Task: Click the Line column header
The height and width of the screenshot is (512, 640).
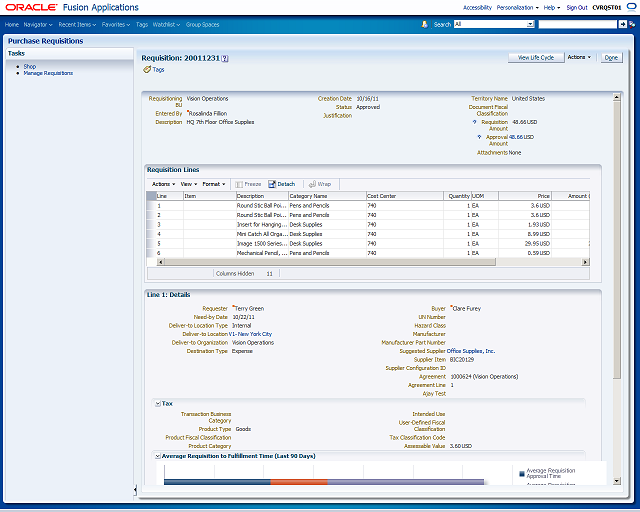Action: (169, 196)
